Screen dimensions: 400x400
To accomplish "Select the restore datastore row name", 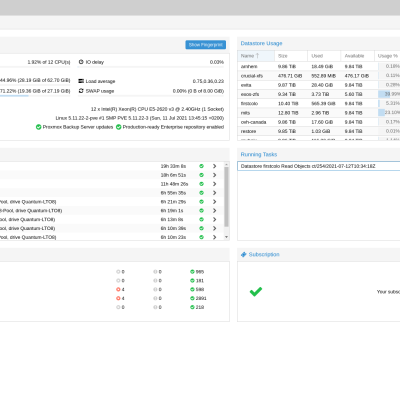I will 248,131.
